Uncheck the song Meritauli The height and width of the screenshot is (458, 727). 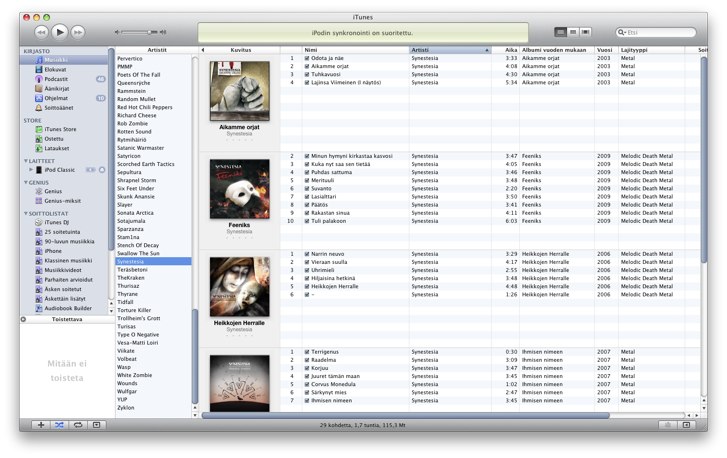(x=307, y=180)
